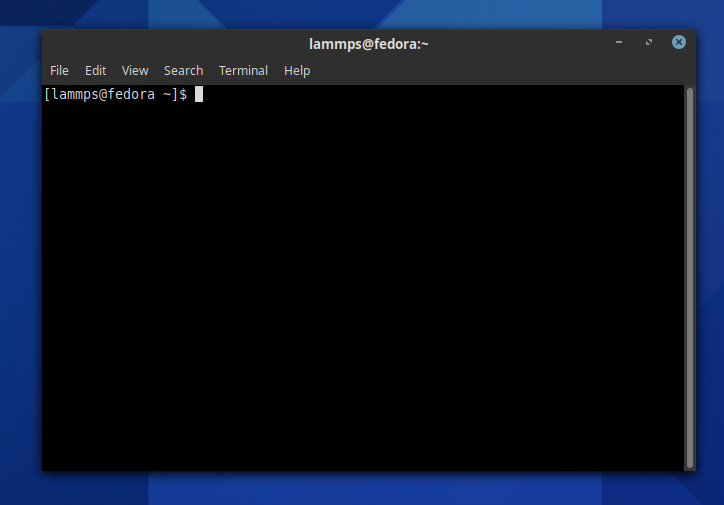Maximize the terminal window
The image size is (724, 505).
point(649,42)
